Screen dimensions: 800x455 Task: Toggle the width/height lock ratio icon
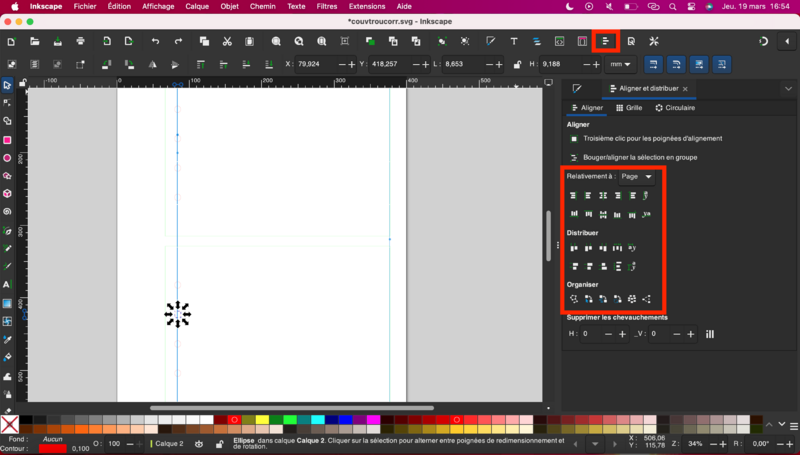517,64
